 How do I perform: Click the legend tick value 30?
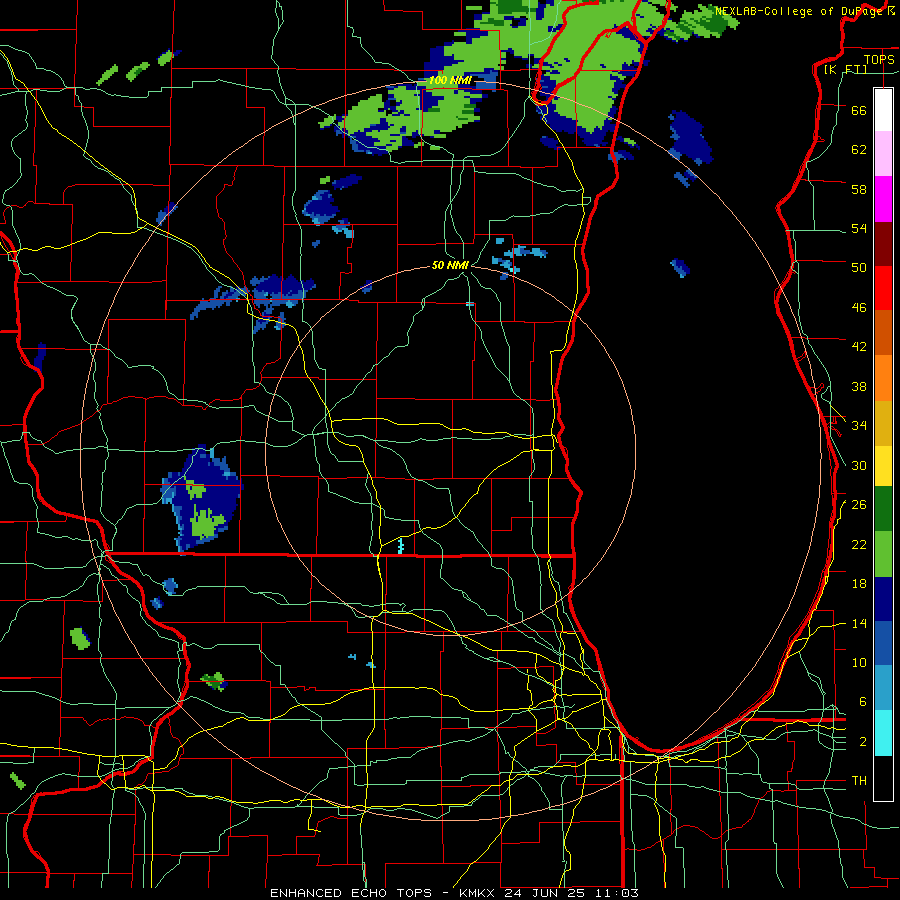coord(859,465)
